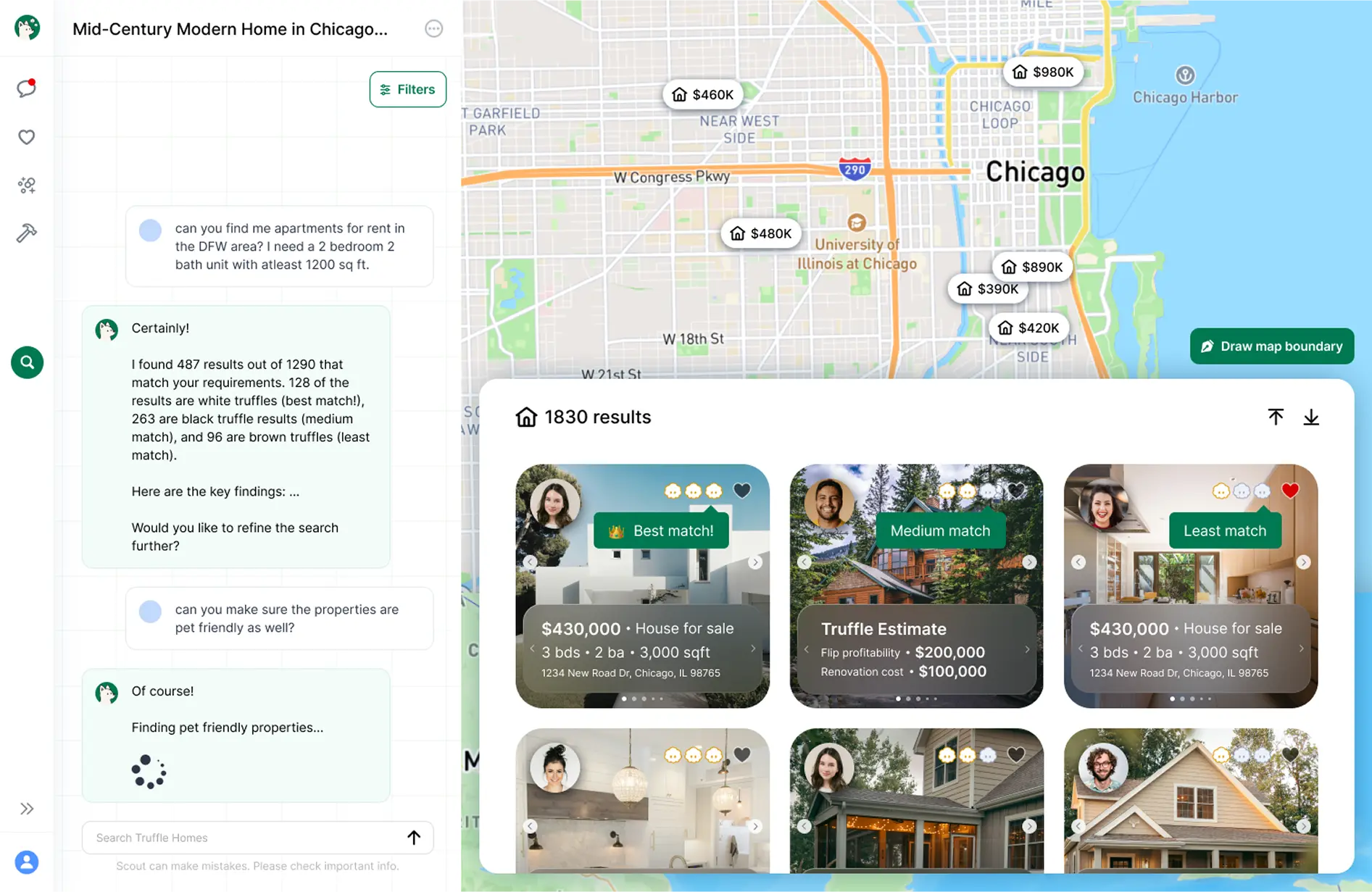
Task: Previous photo arrow on Medium match card
Action: click(805, 562)
